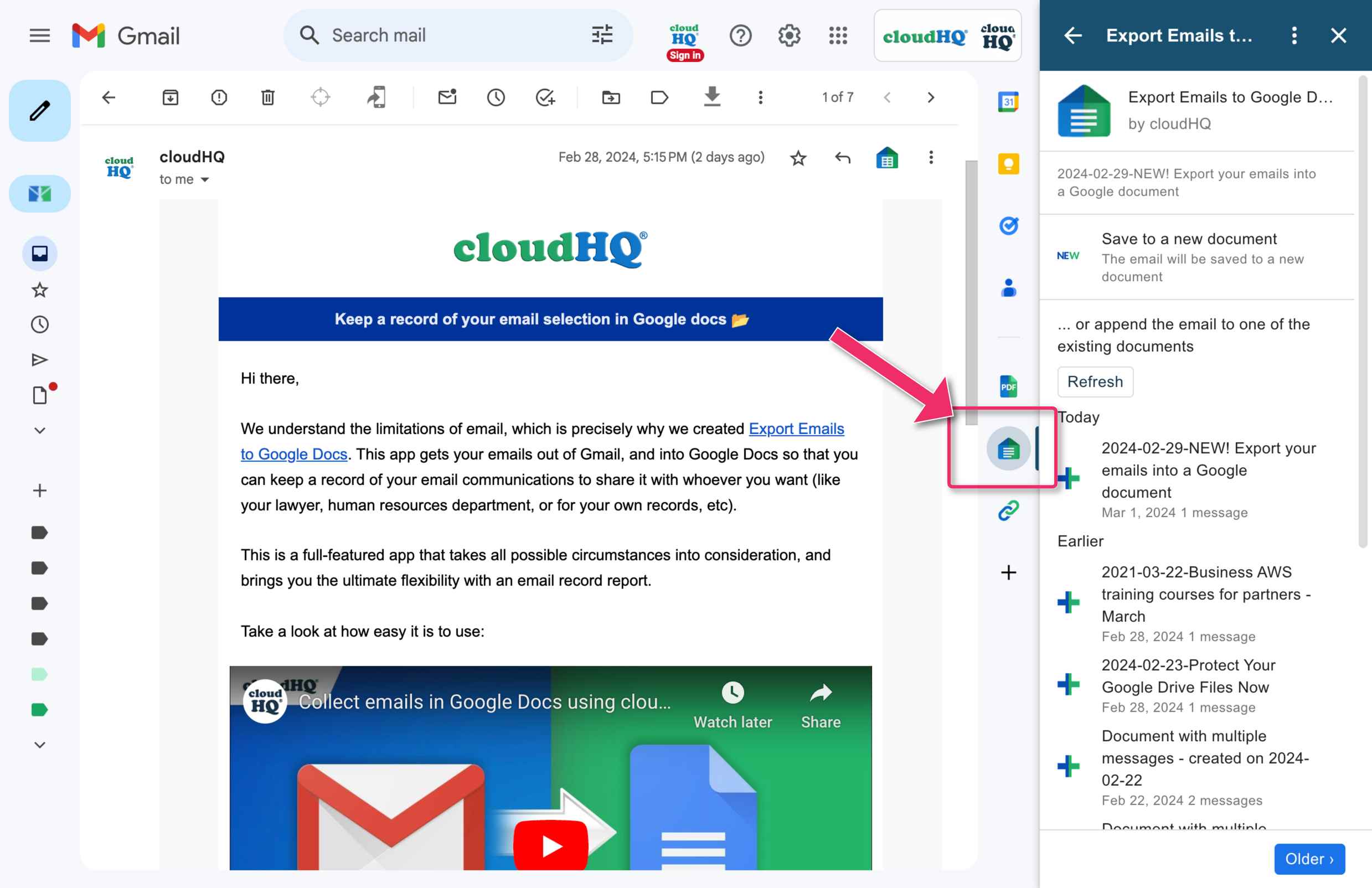The height and width of the screenshot is (888, 1372).
Task: Show recipient details dropdown next to 'to me'
Action: pyautogui.click(x=205, y=180)
